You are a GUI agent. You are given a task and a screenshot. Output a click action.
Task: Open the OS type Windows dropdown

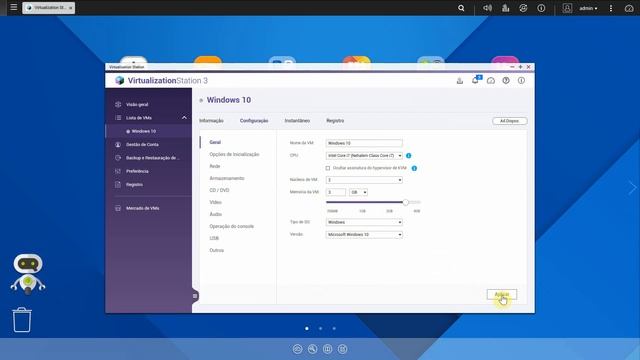click(x=364, y=222)
